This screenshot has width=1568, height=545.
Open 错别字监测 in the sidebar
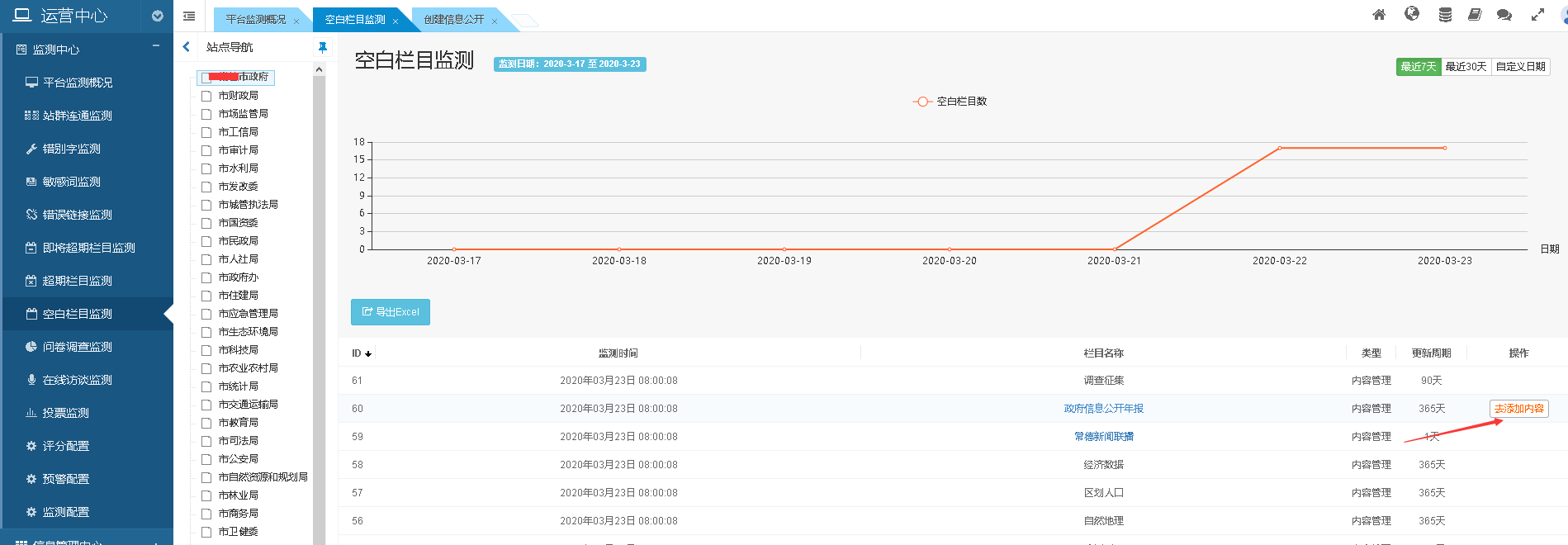(72, 149)
